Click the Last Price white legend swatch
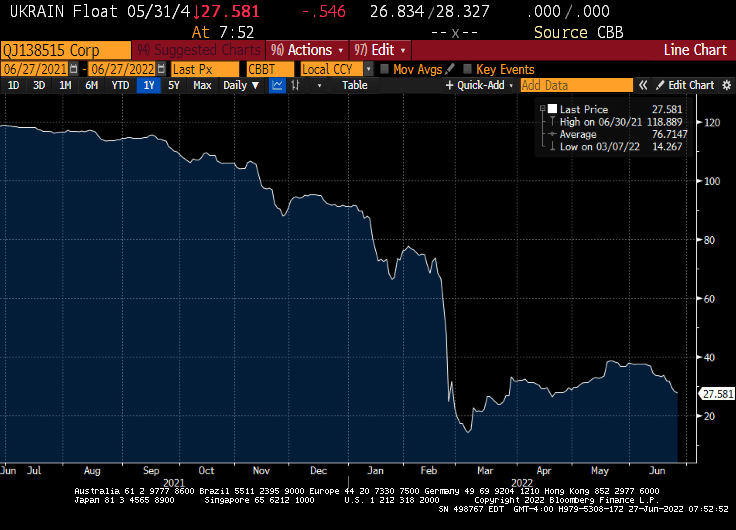This screenshot has width=736, height=530. (x=552, y=108)
